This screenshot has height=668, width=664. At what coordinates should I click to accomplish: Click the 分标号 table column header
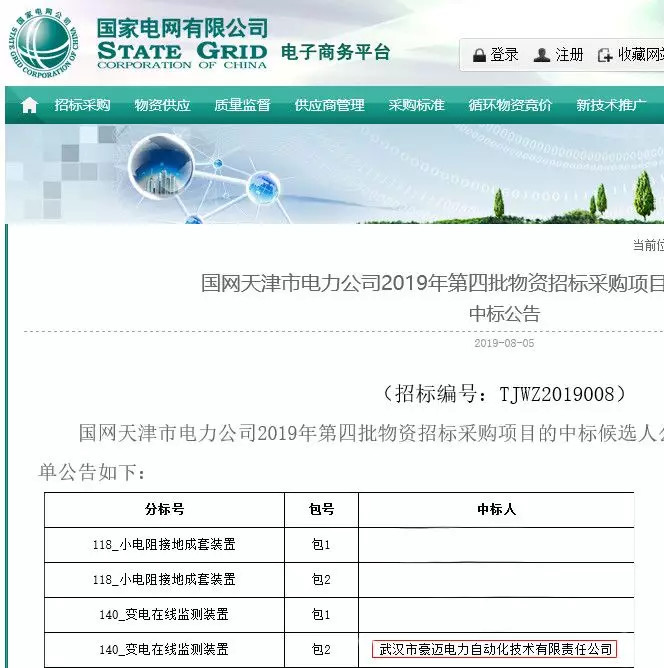point(164,509)
